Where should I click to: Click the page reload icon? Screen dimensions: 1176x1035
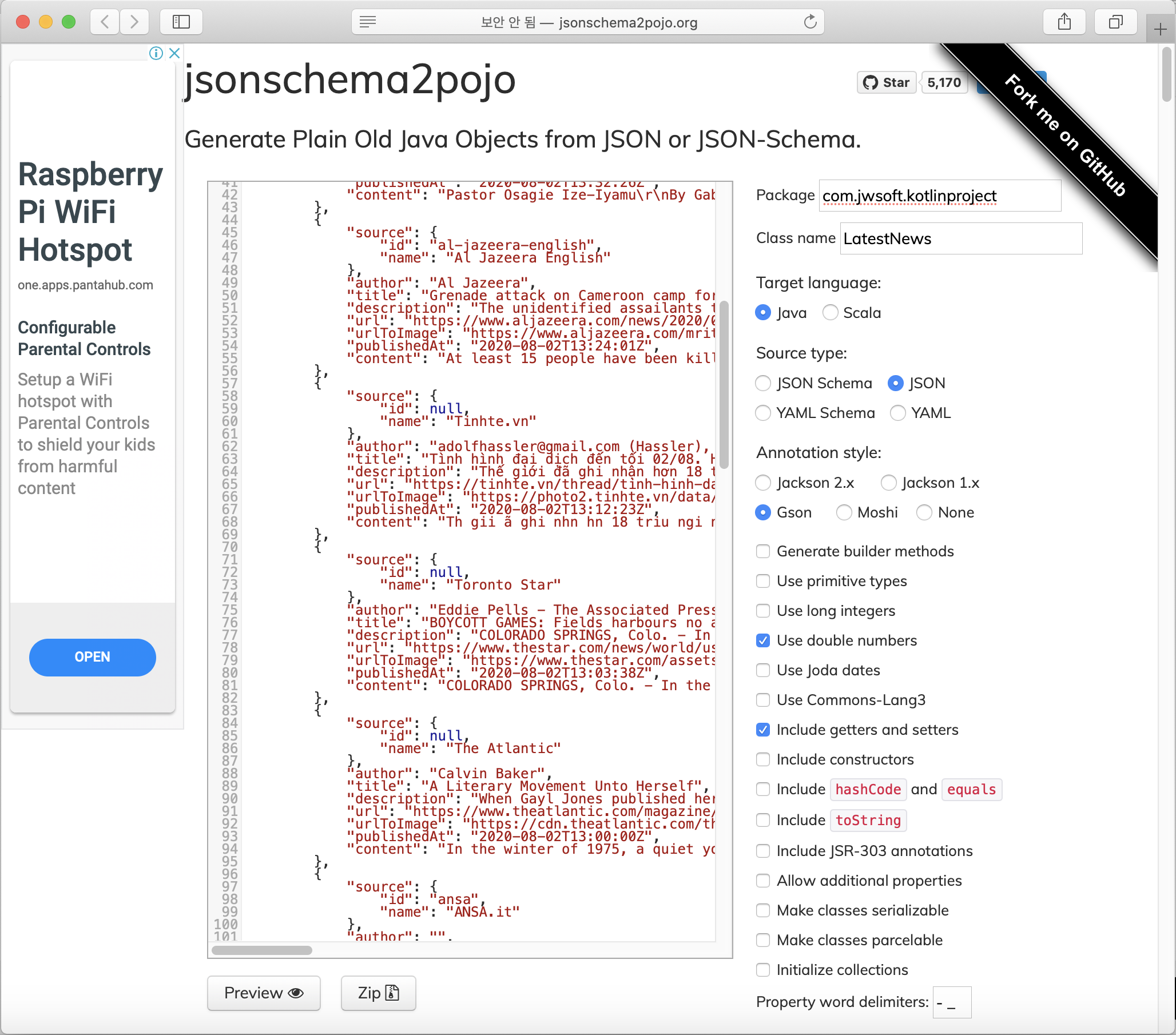810,22
